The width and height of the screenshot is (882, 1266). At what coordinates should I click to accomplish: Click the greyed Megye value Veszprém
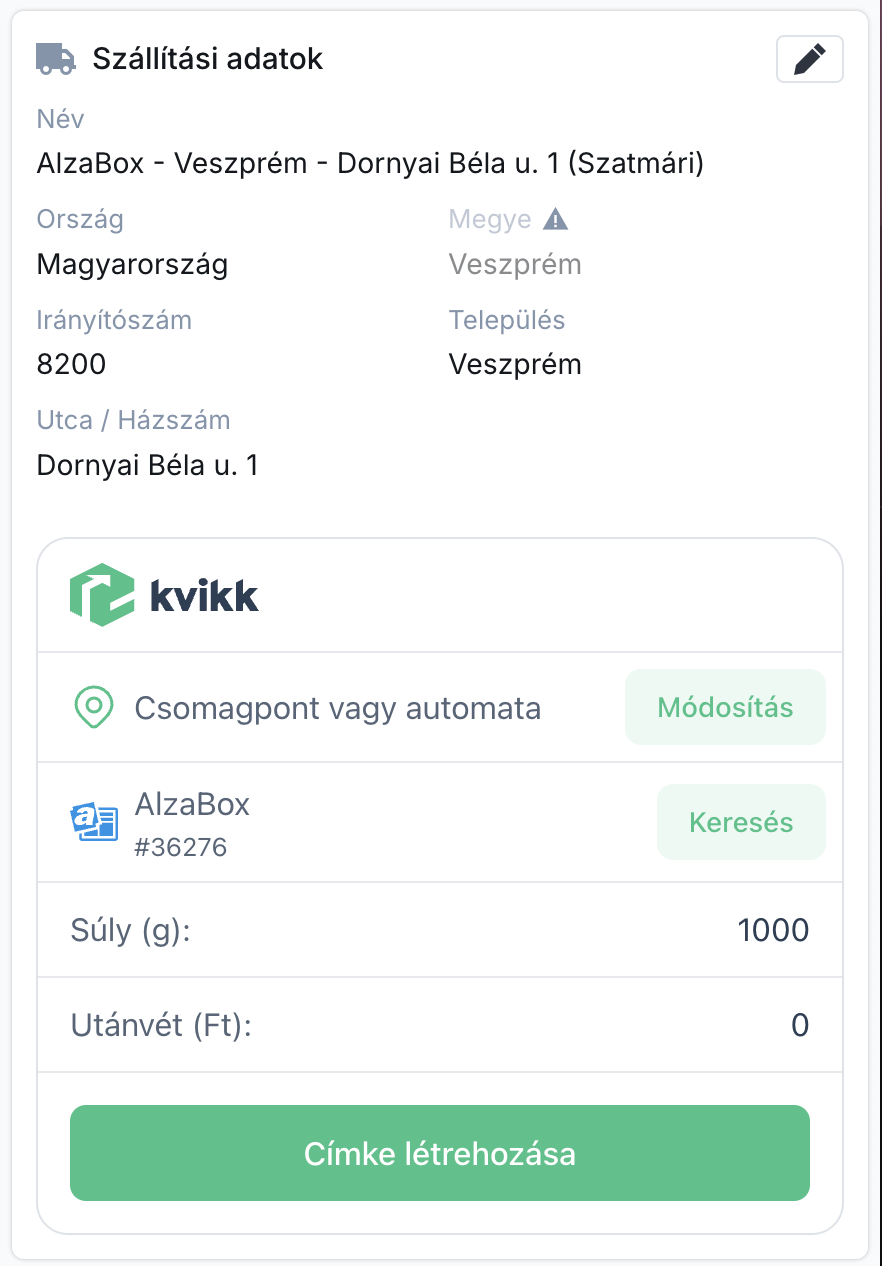(514, 264)
